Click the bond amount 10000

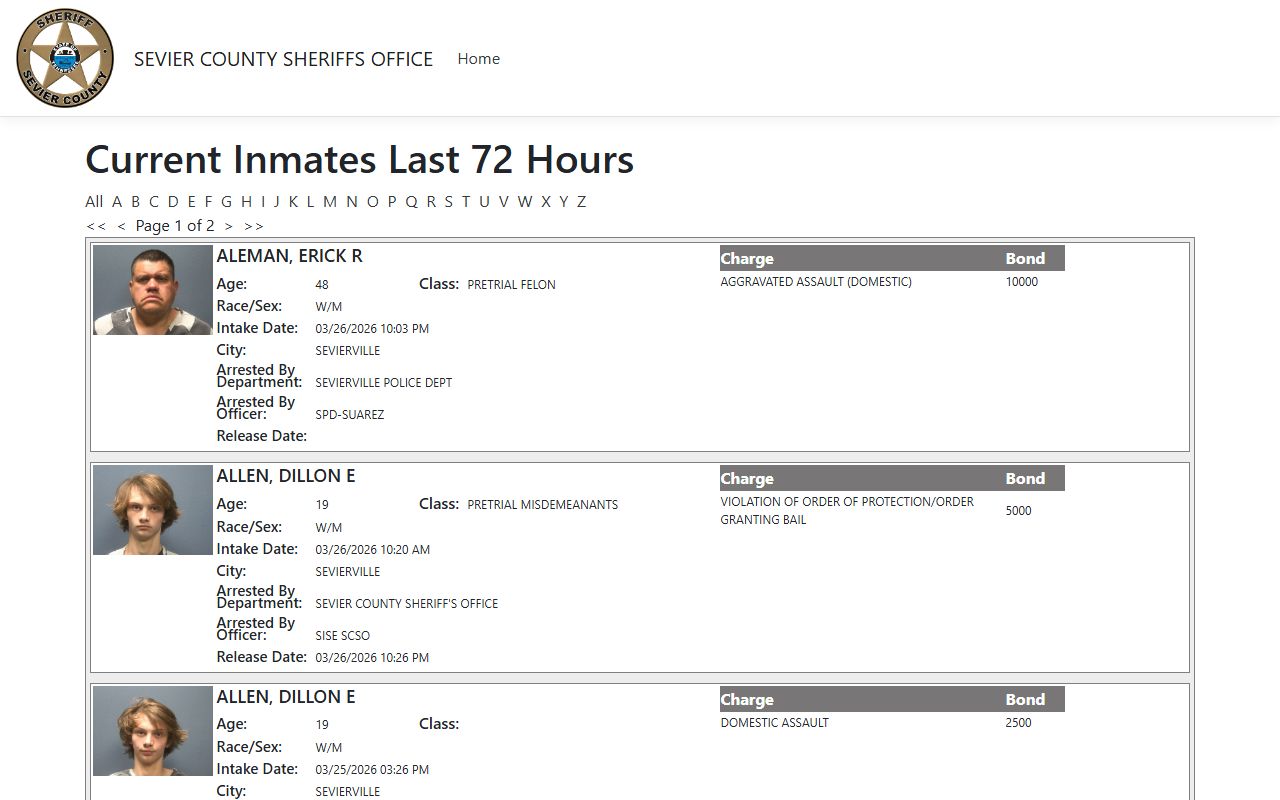[1022, 282]
